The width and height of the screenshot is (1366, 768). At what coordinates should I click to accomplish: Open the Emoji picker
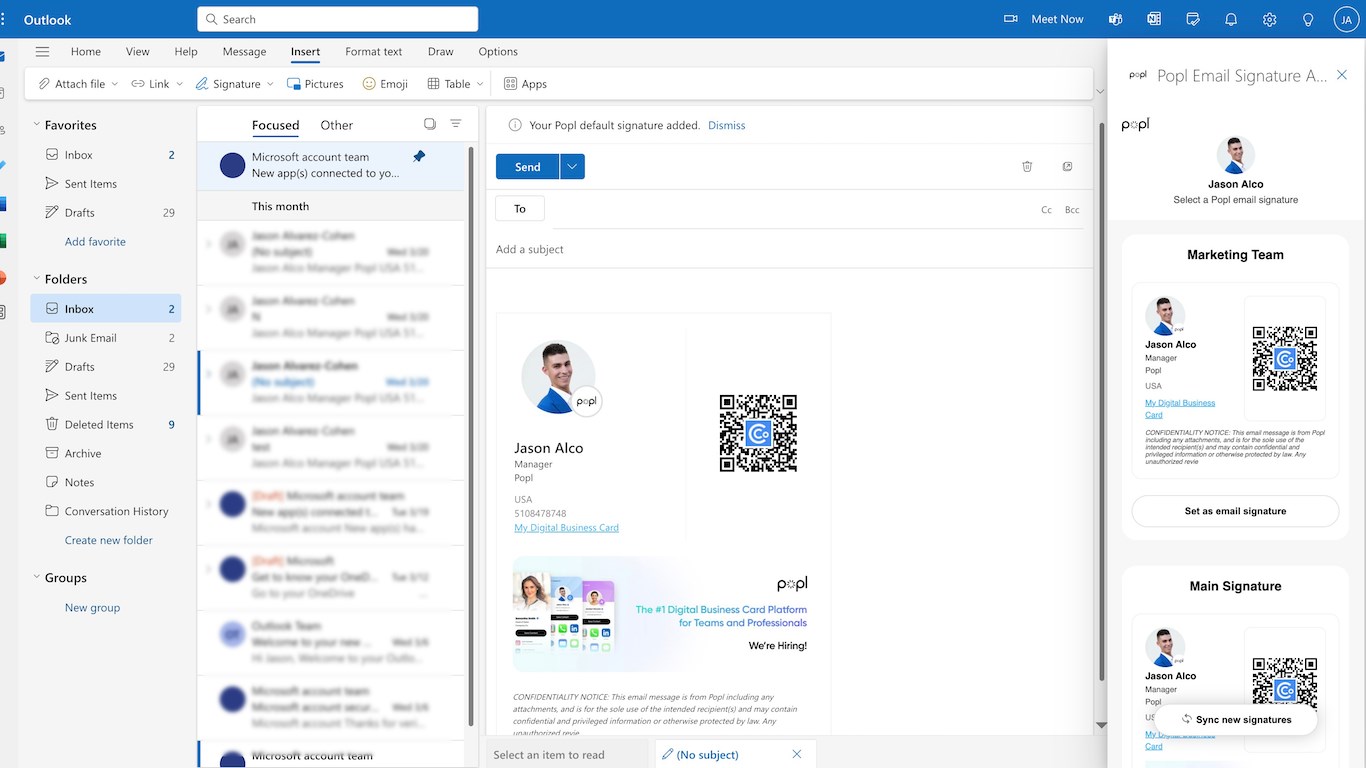(x=385, y=84)
